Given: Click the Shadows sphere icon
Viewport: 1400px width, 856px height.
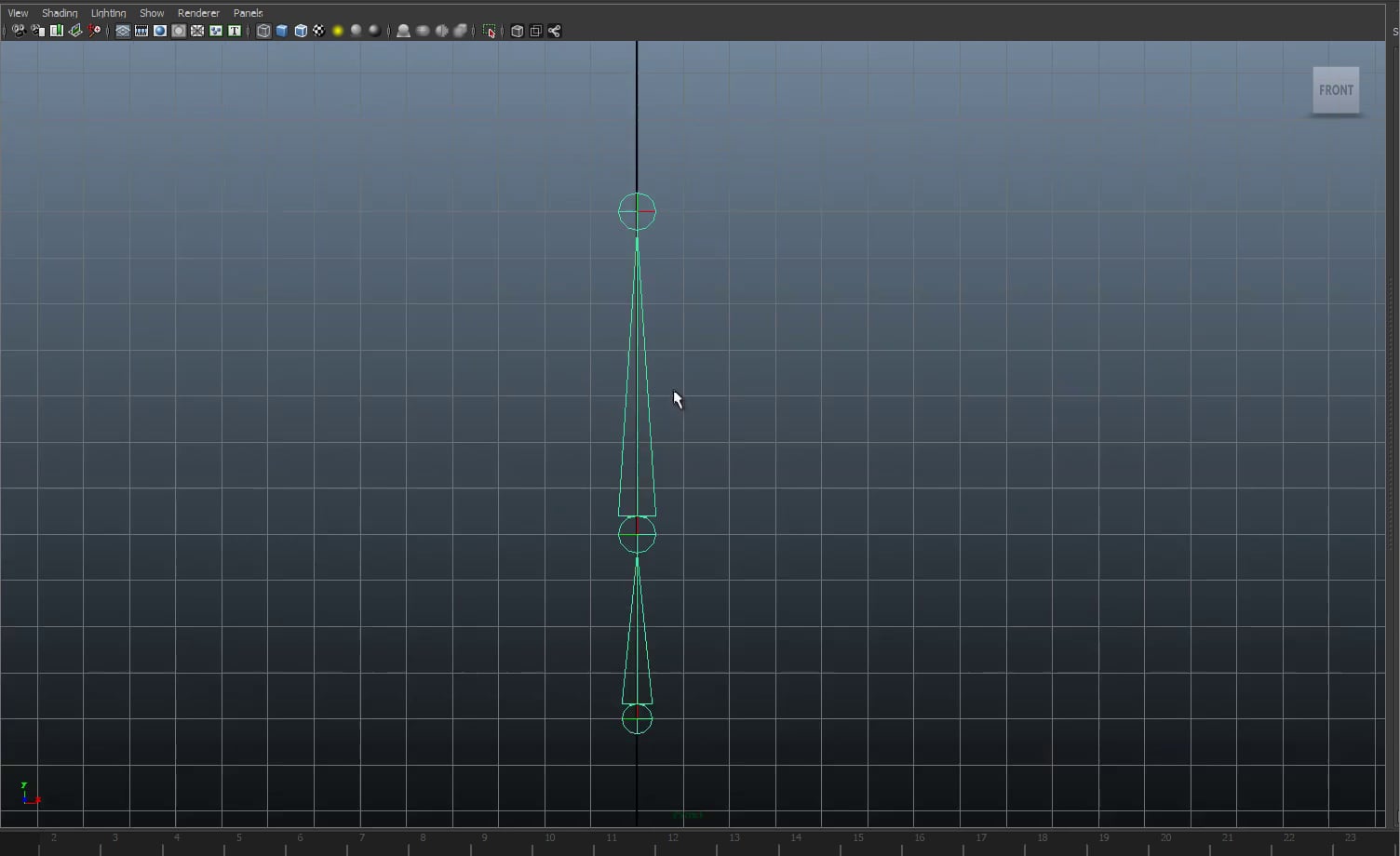Looking at the screenshot, I should (357, 31).
